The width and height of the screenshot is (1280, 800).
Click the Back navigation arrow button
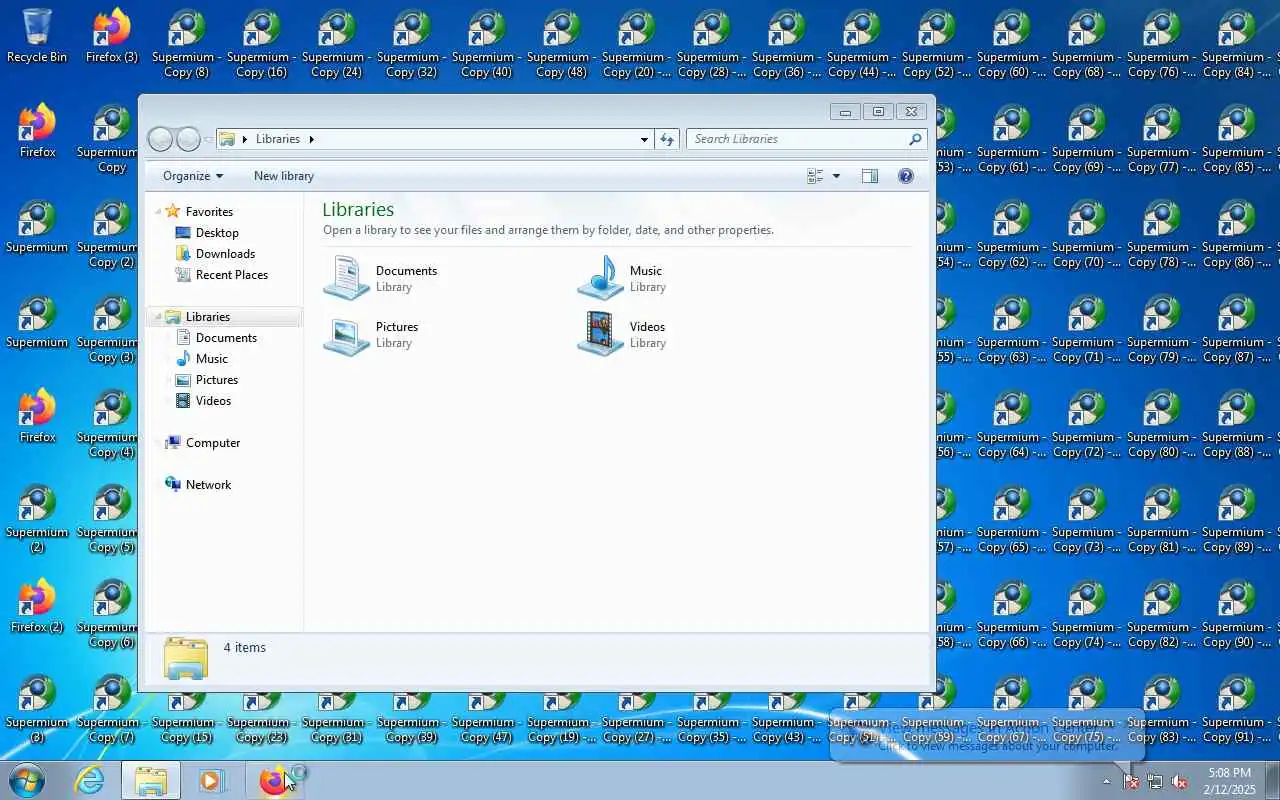[160, 139]
